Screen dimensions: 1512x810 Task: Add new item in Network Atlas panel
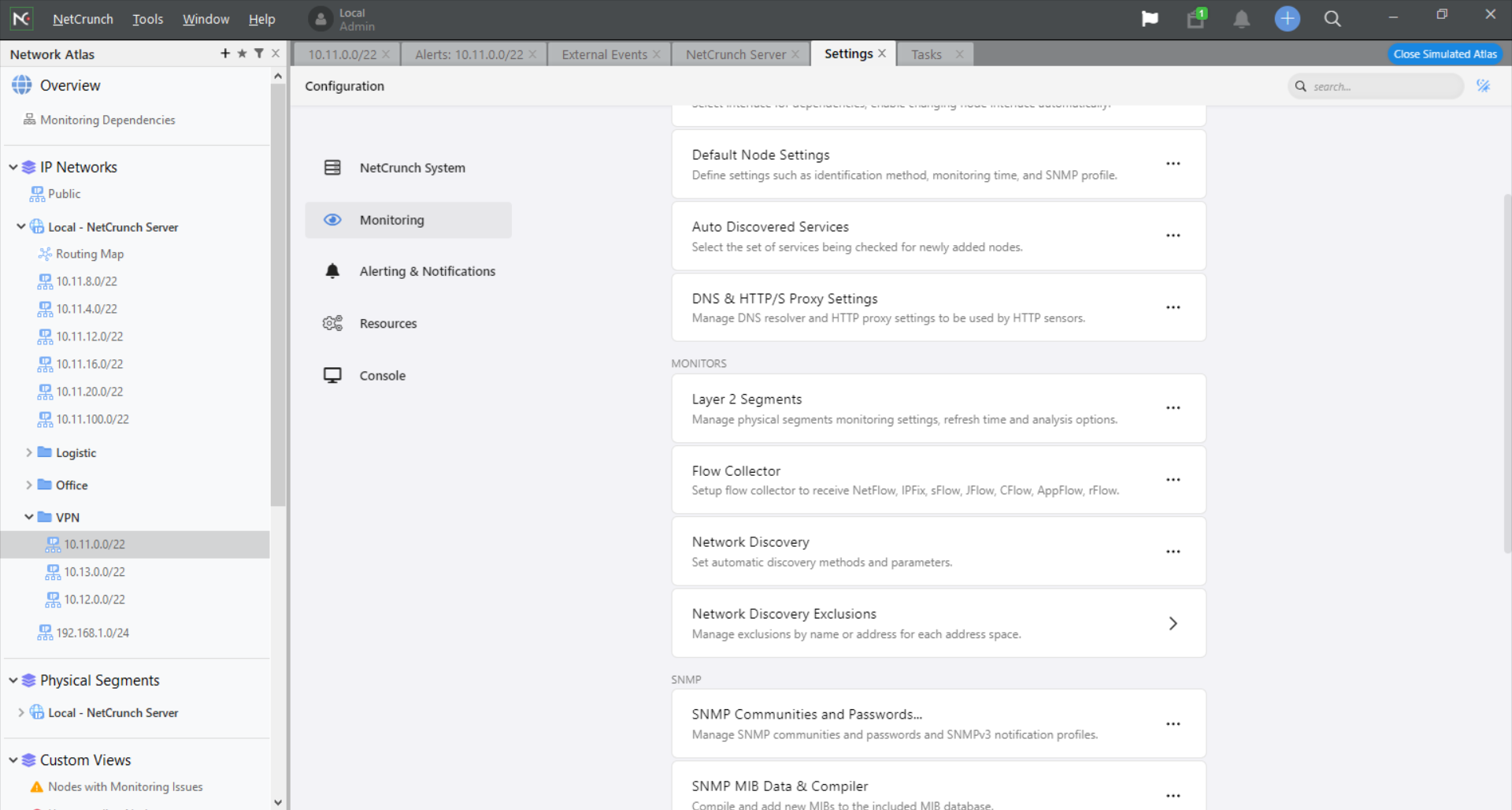[x=225, y=53]
